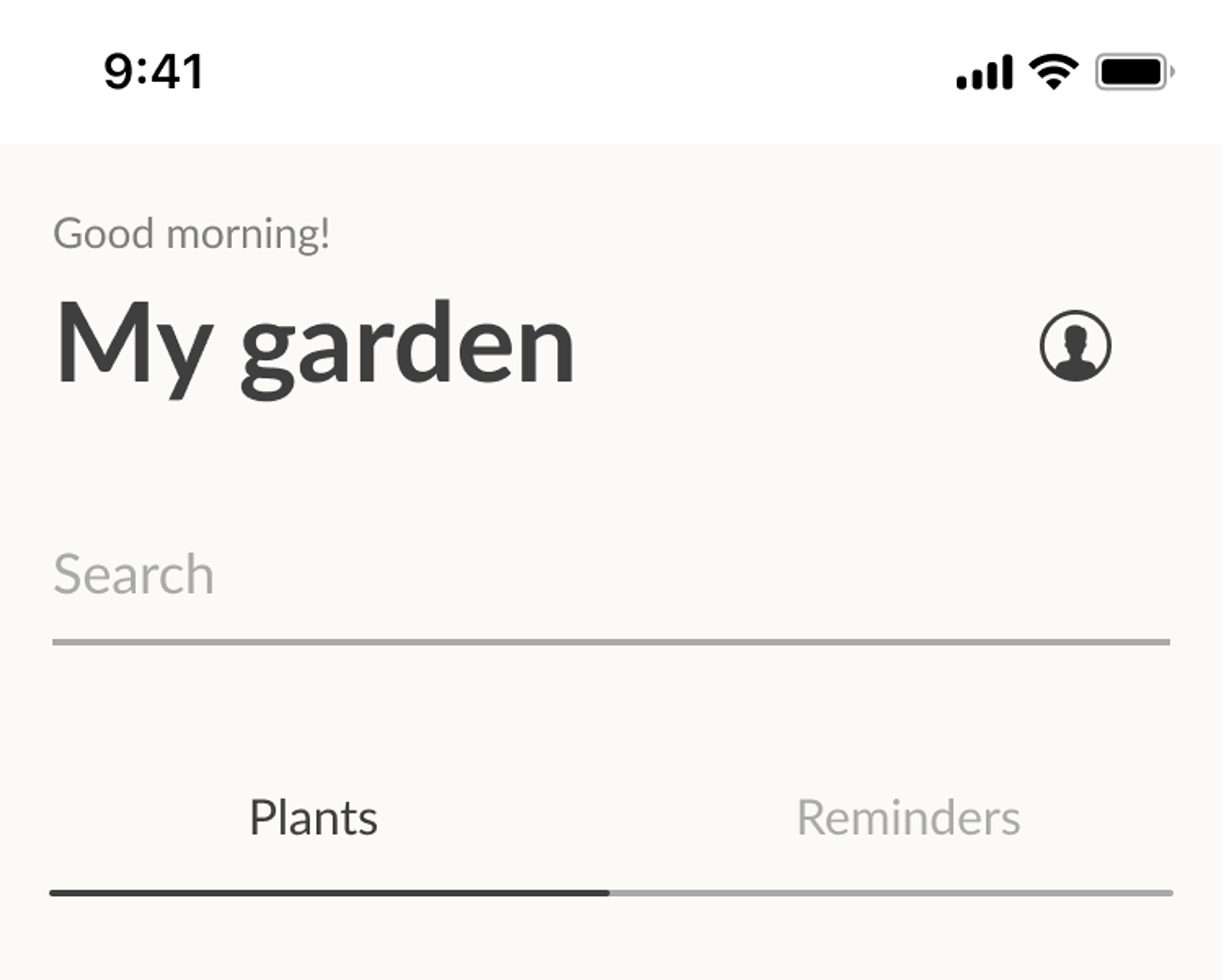Click the My garden heading

[316, 349]
